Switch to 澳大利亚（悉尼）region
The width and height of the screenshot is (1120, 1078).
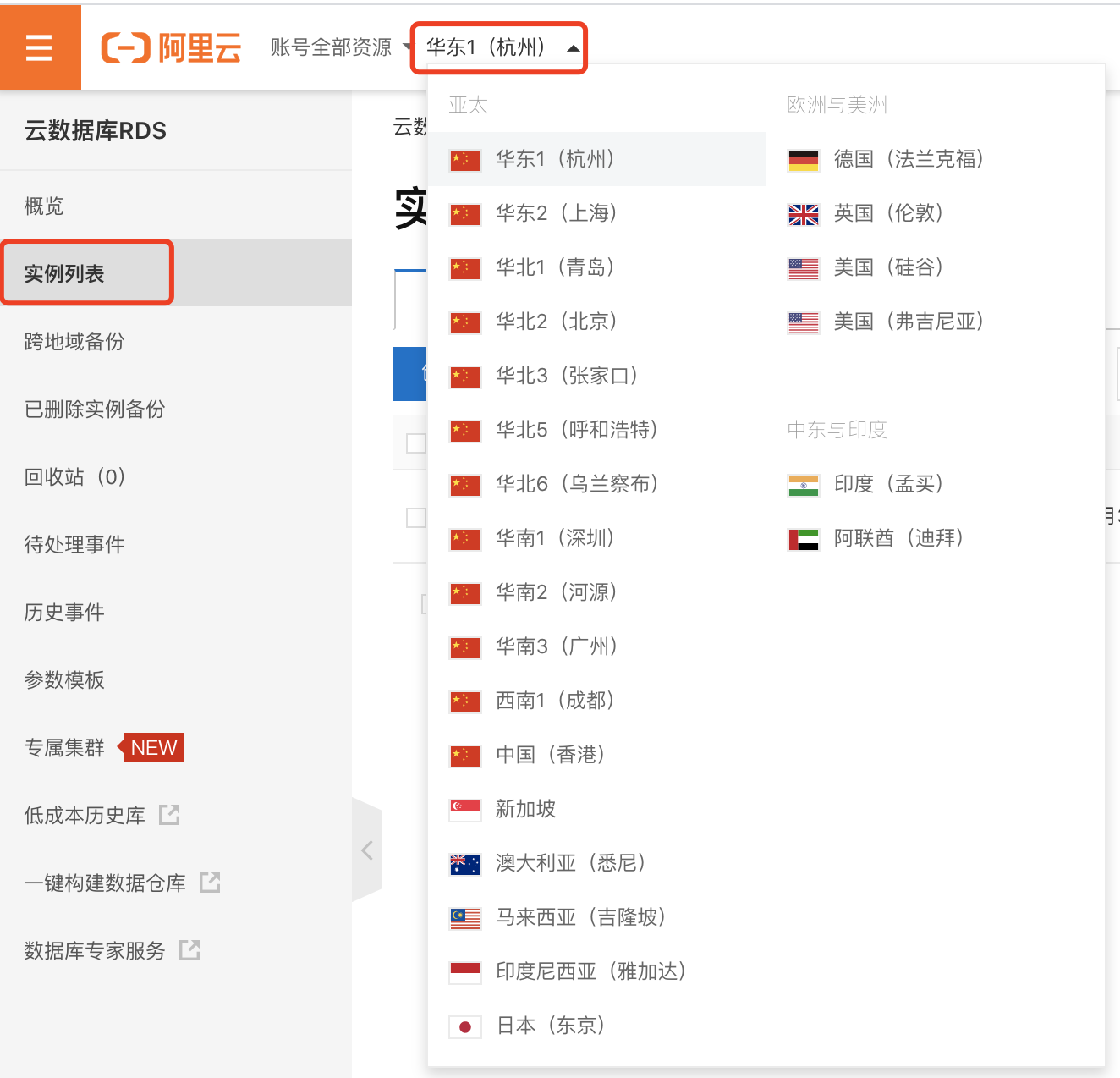[597, 863]
